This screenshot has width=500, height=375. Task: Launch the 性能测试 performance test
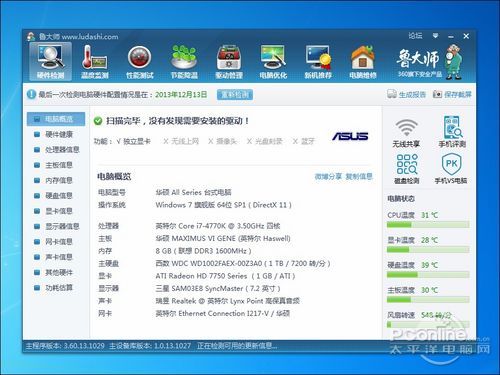coord(140,61)
